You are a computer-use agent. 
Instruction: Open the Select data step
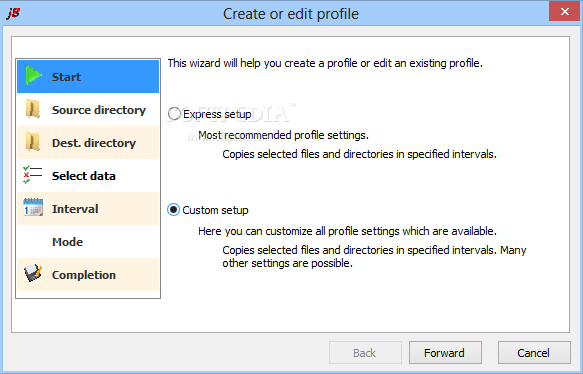point(88,175)
